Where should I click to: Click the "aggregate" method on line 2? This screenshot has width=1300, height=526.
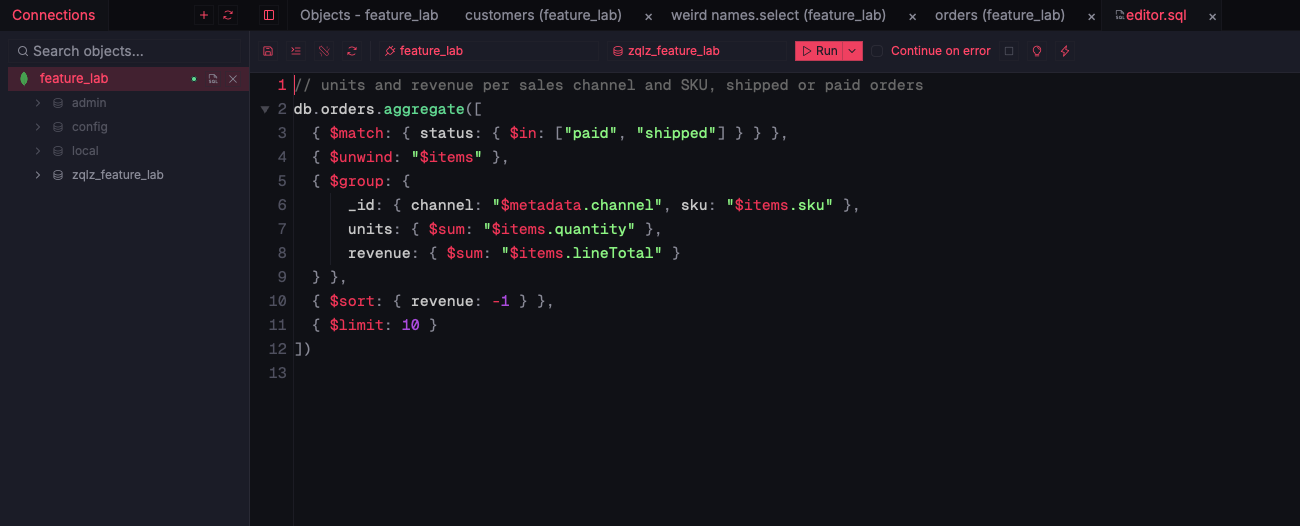(x=424, y=109)
